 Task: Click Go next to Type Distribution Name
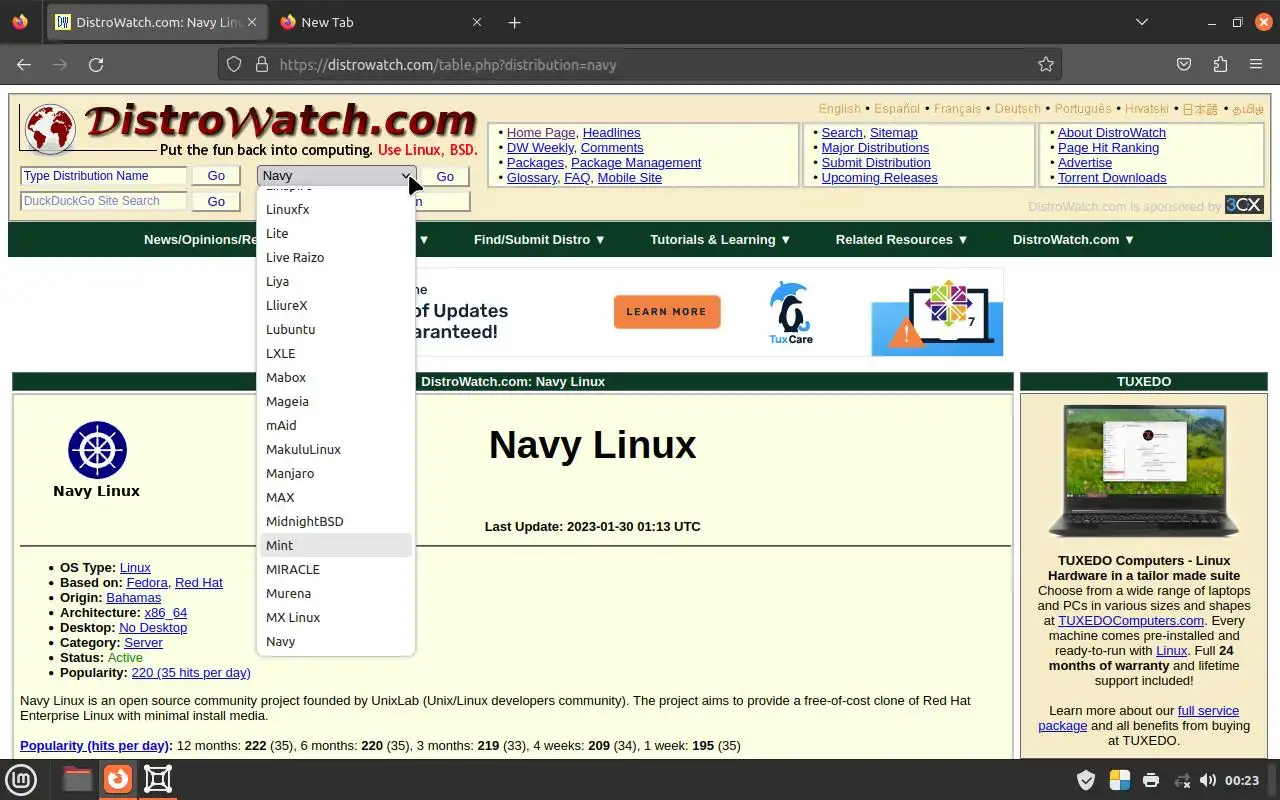216,176
